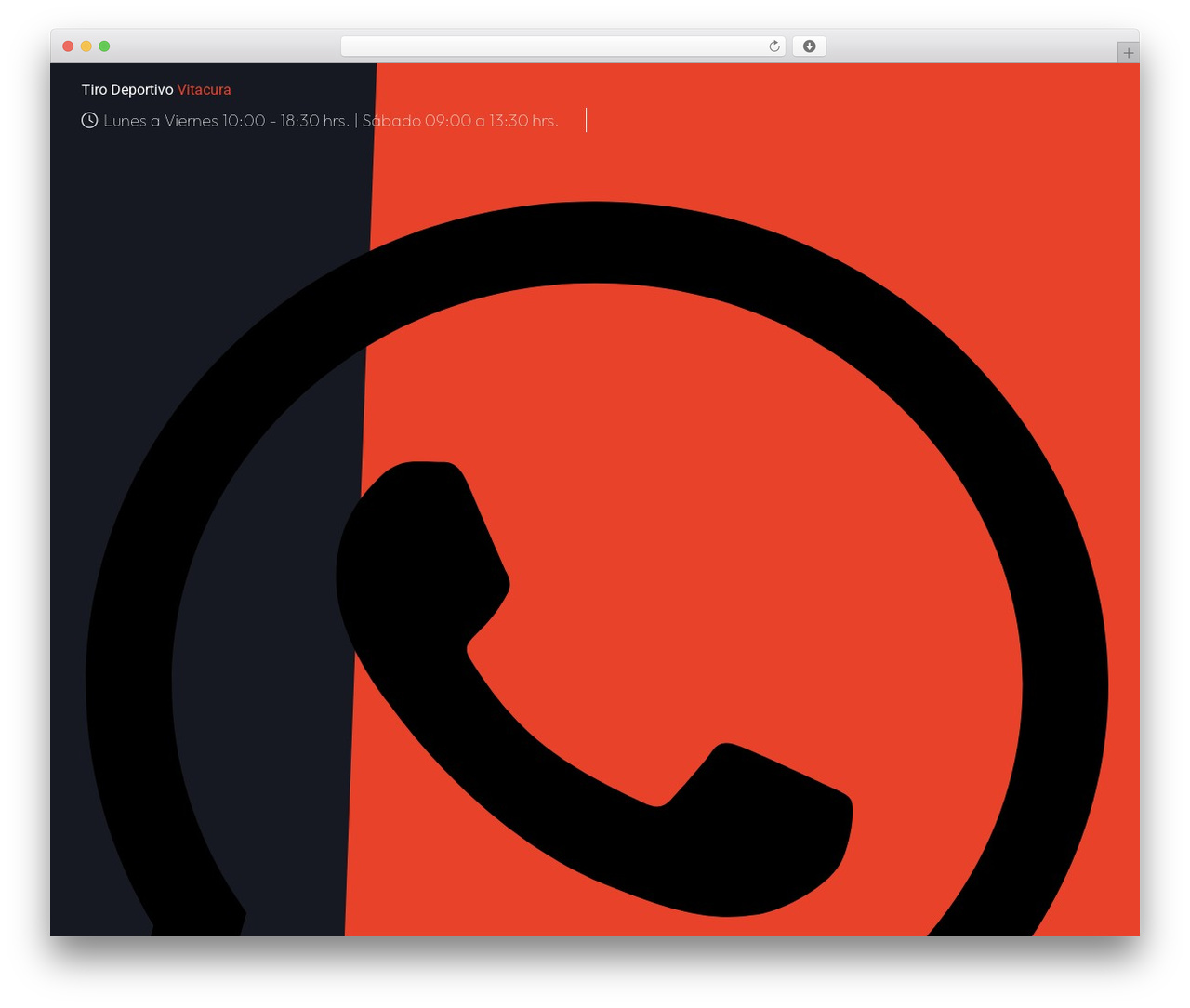Open the browser downloads button
This screenshot has width=1190, height=1008.
(809, 46)
